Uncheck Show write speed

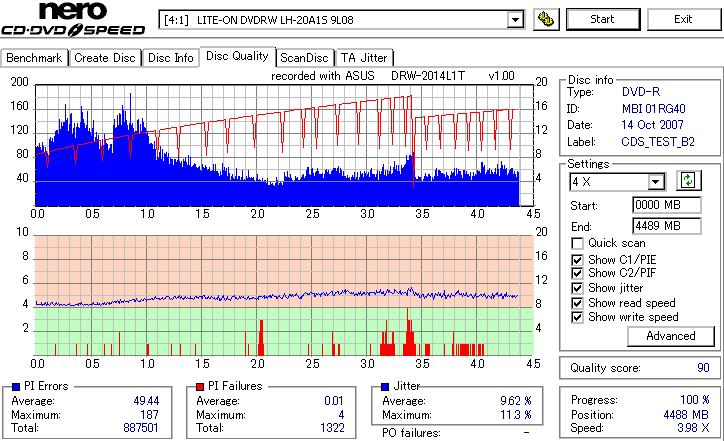tap(577, 317)
